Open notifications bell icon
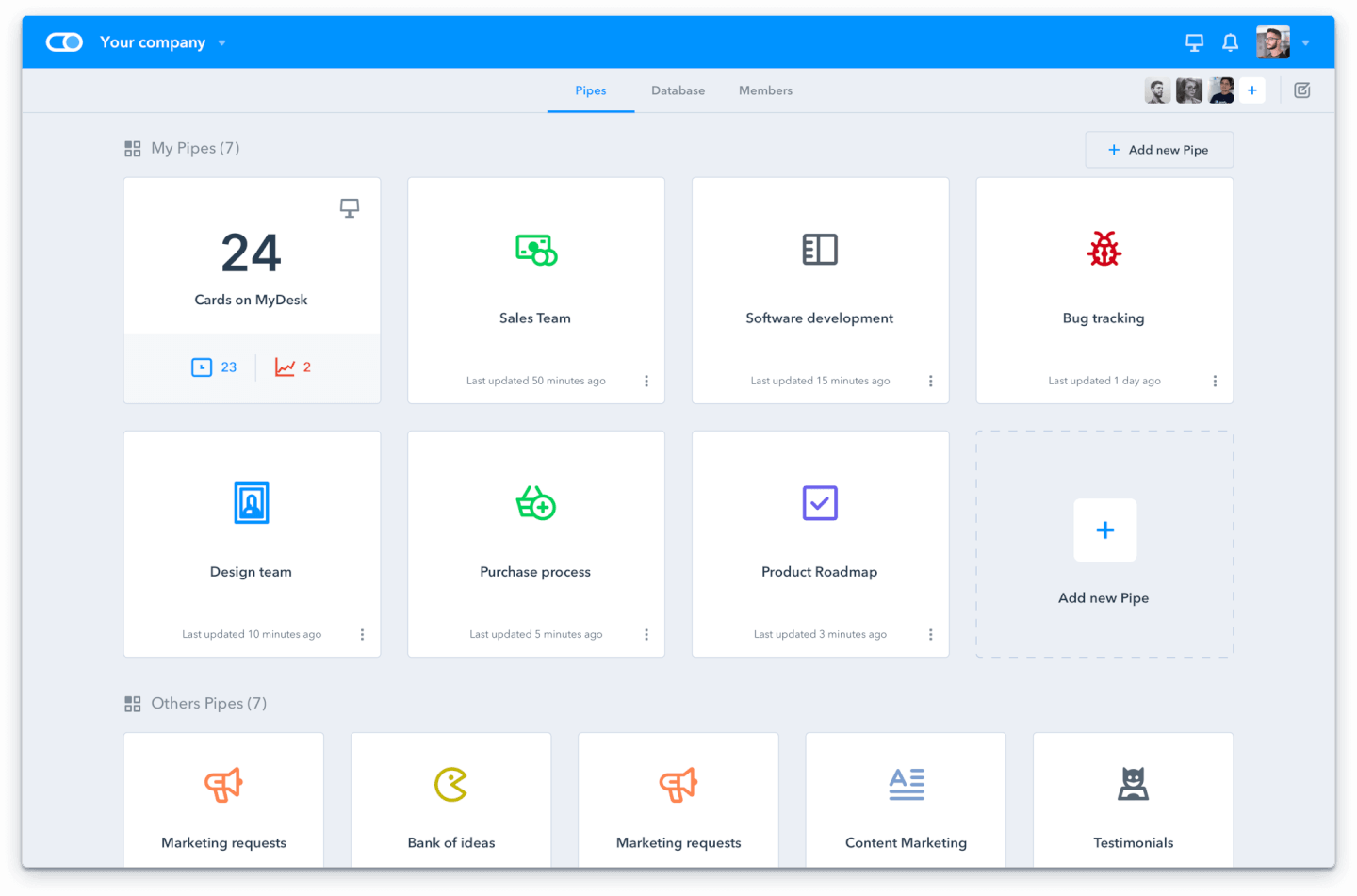This screenshot has height=896, width=1357. [x=1230, y=42]
